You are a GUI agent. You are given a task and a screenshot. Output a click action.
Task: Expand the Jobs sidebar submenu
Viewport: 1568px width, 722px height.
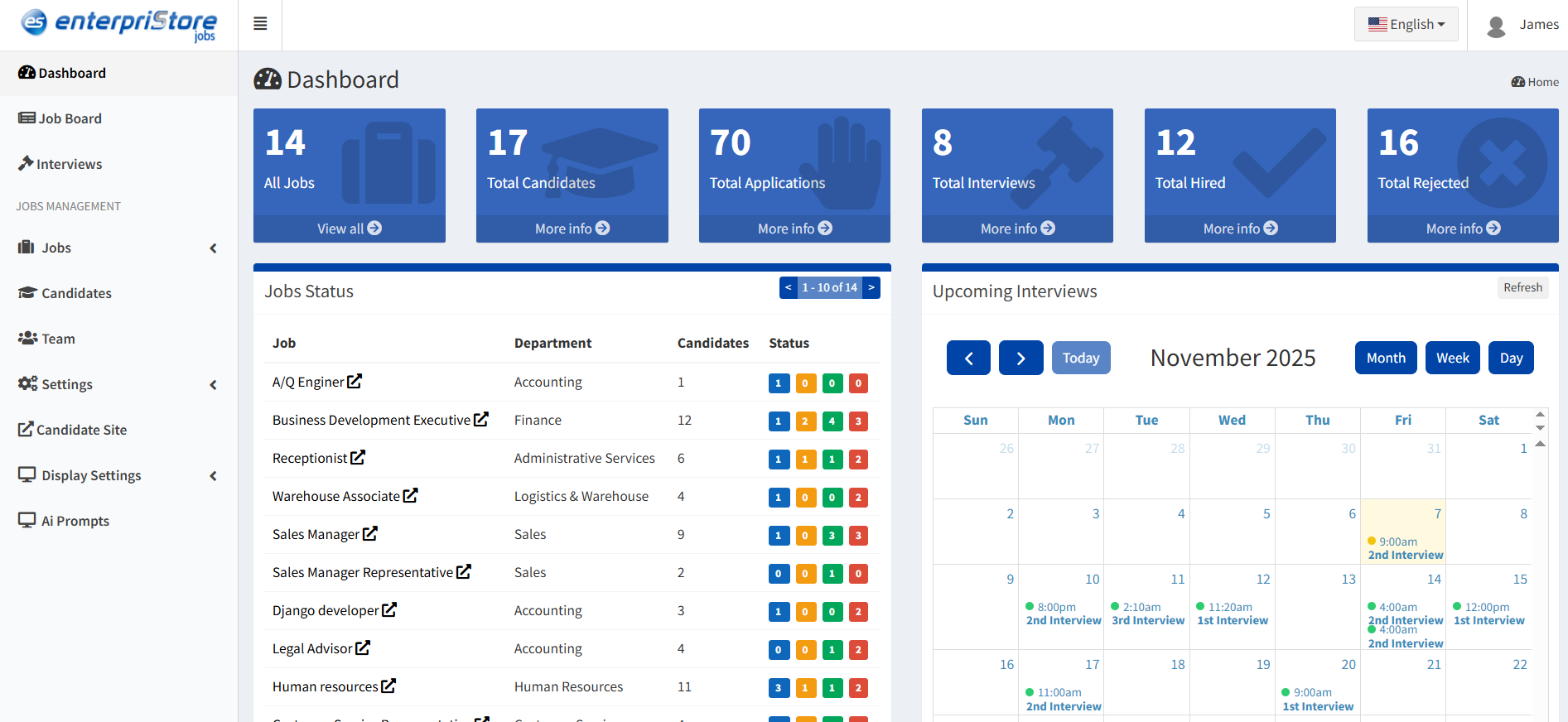point(213,248)
